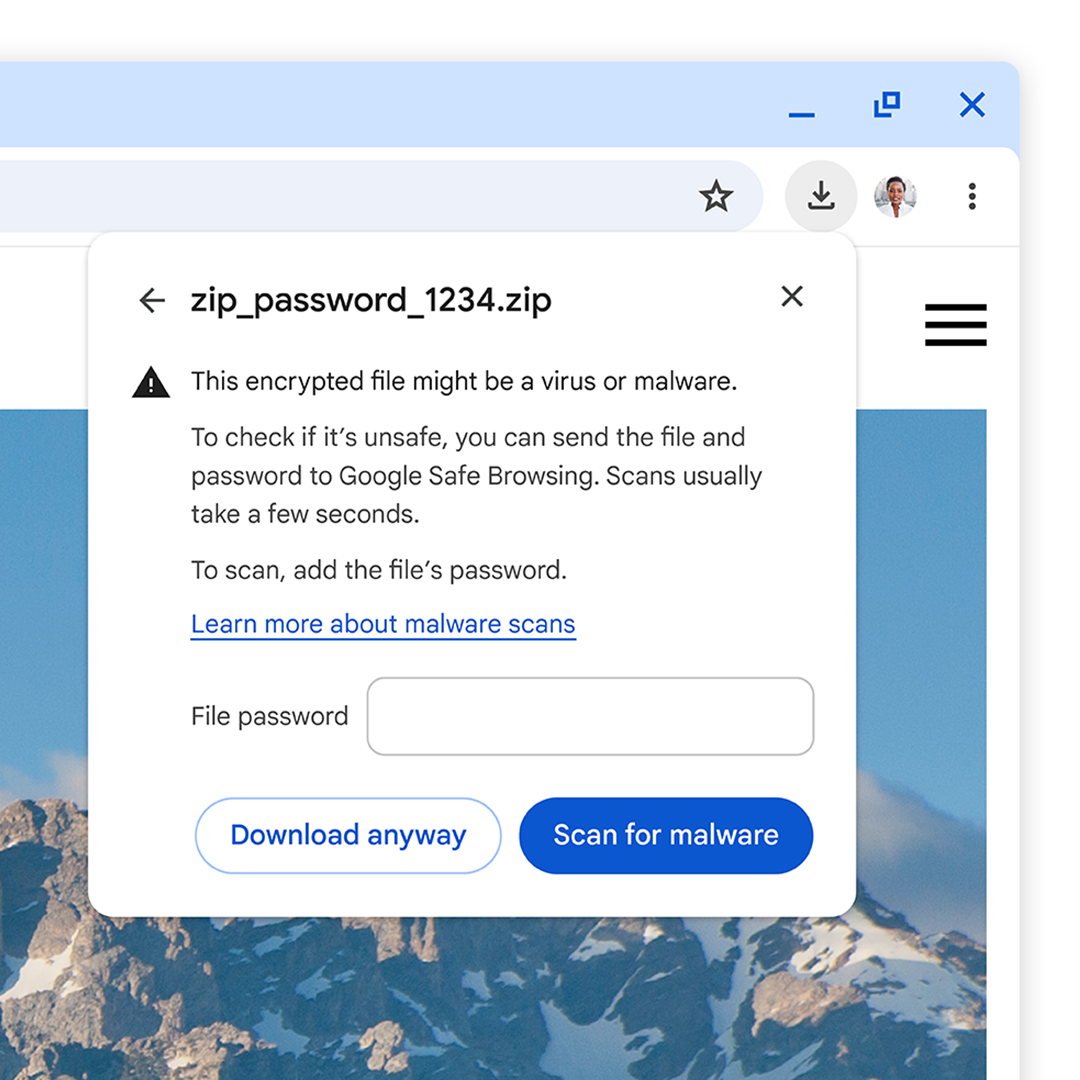Click the back arrow in the download dialog
The width and height of the screenshot is (1080, 1080).
151,300
